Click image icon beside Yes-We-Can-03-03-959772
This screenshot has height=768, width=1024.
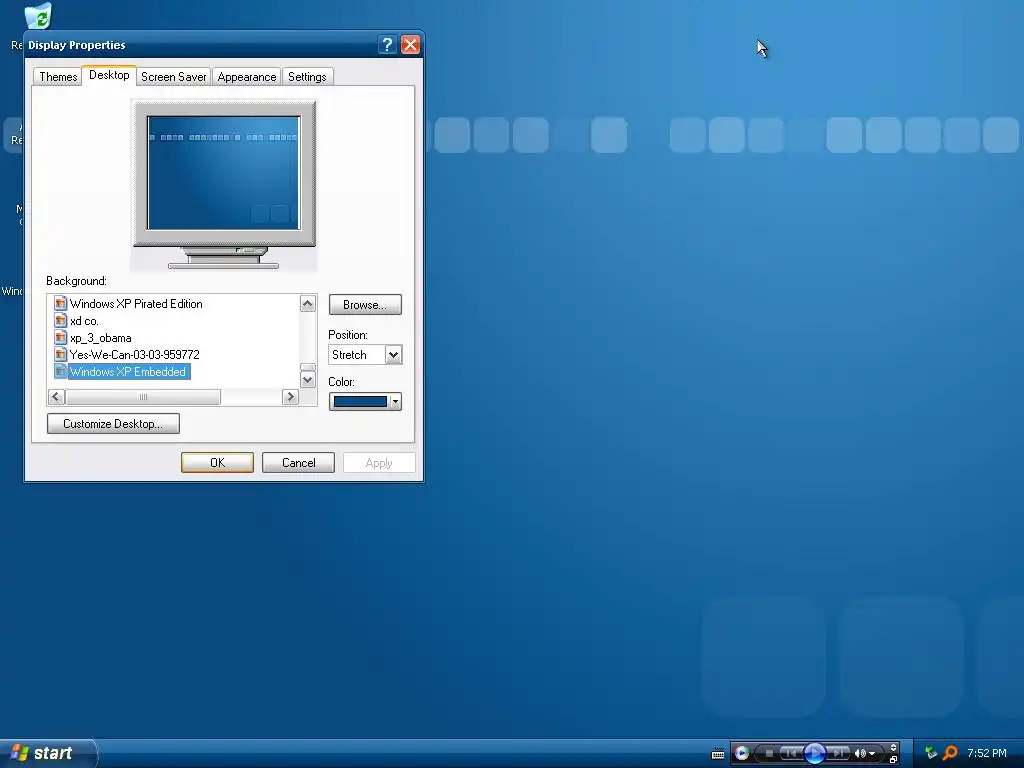click(x=60, y=354)
